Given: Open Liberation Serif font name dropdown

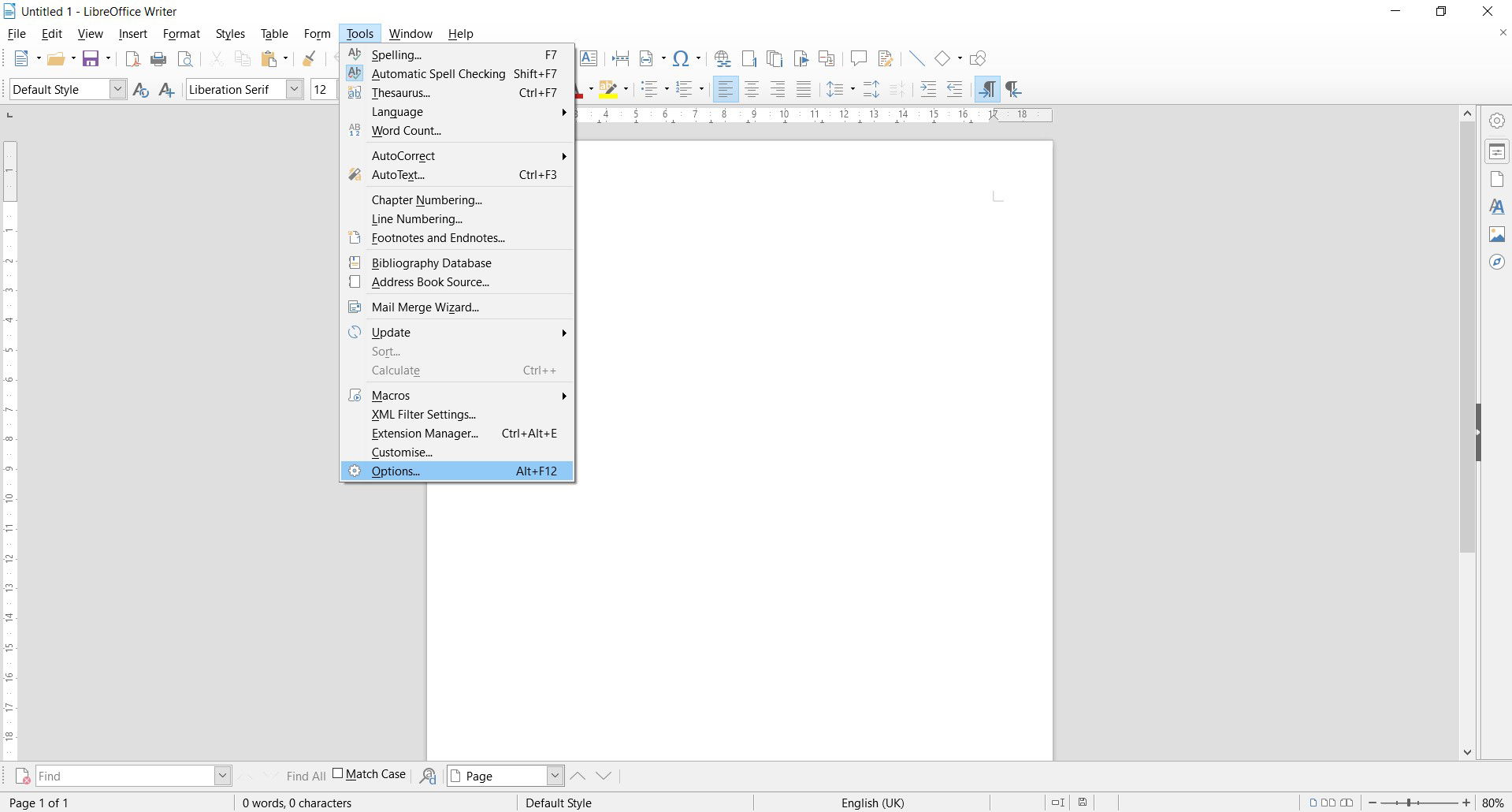Looking at the screenshot, I should point(295,89).
